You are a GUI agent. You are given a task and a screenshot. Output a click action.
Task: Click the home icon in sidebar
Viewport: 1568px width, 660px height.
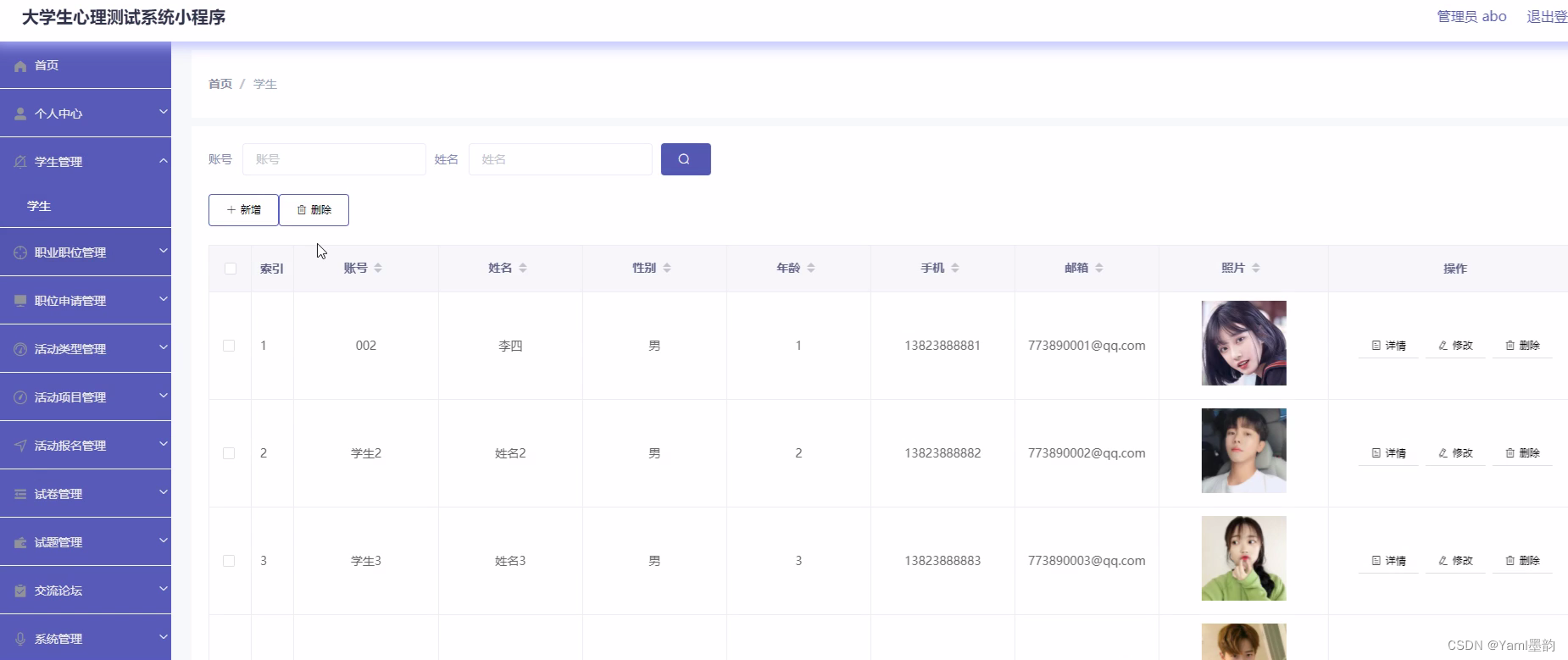[20, 66]
